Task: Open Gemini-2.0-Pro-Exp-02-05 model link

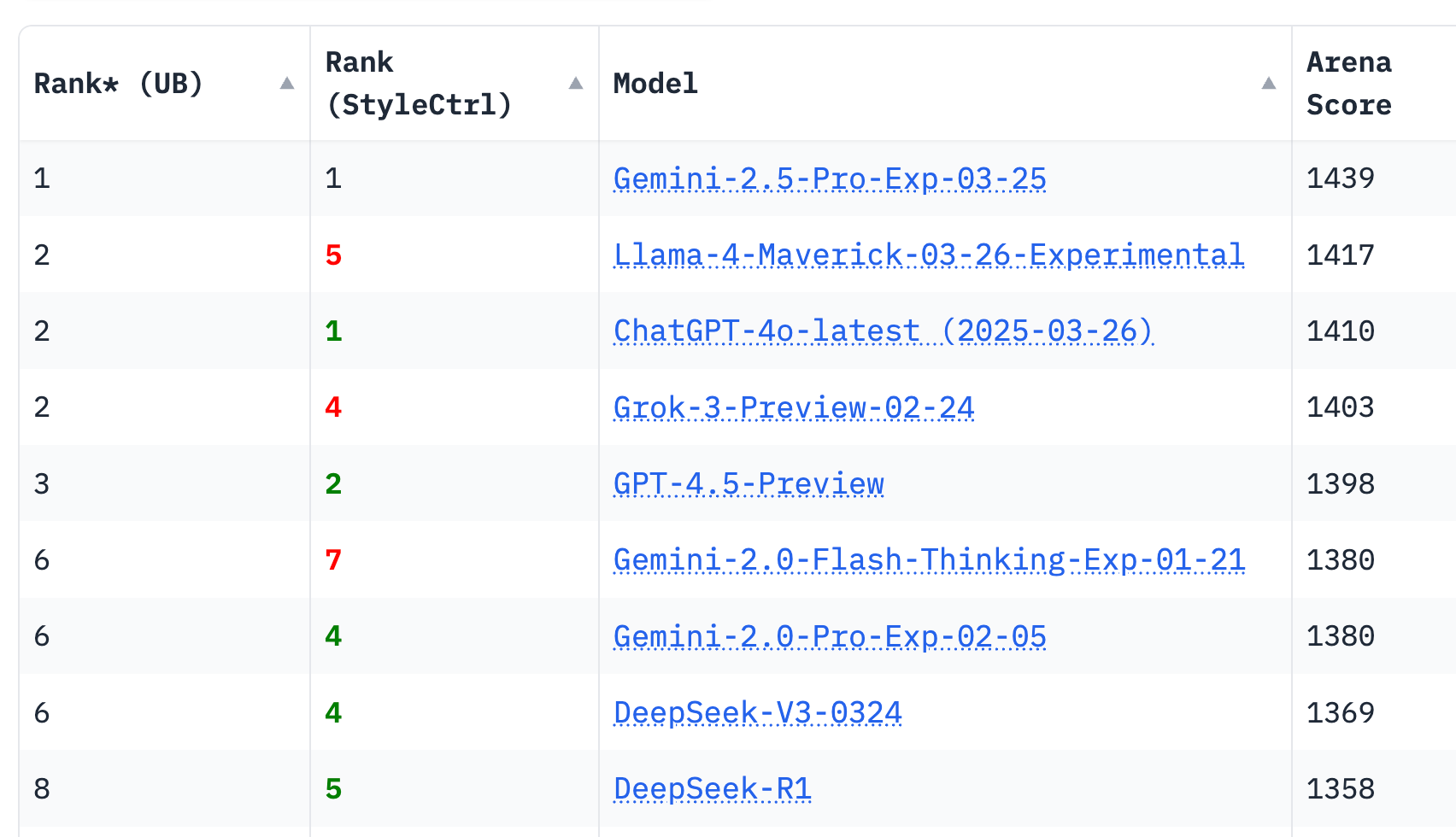Action: [x=830, y=636]
